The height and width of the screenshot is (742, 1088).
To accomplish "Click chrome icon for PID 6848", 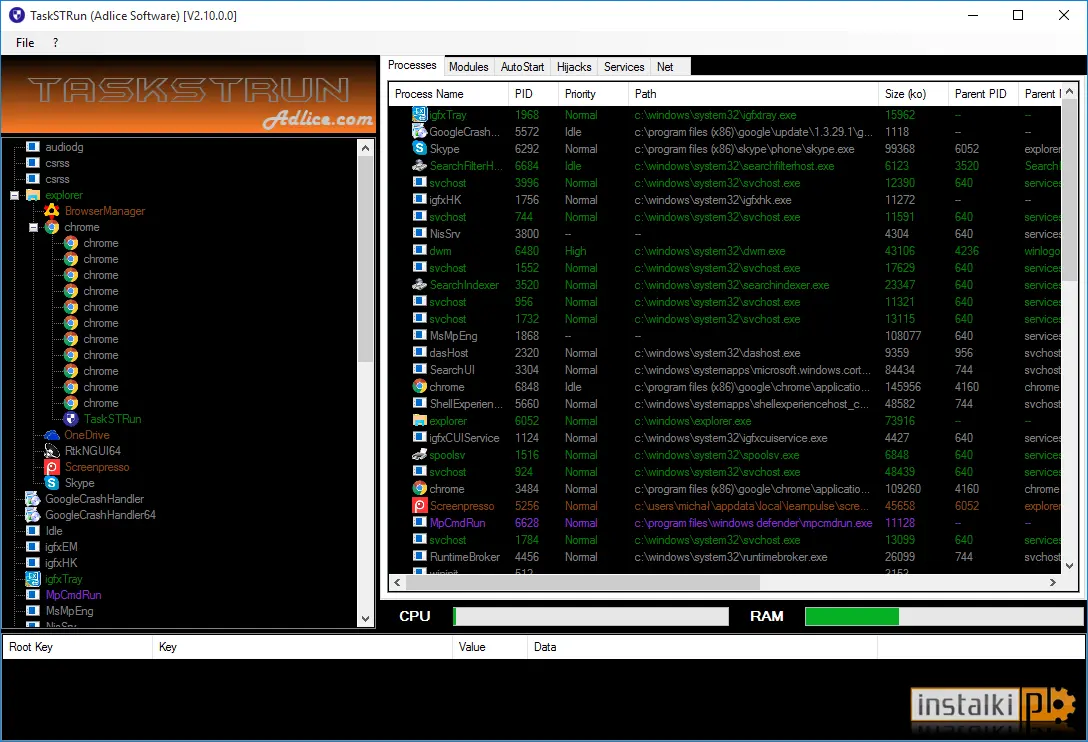I will (419, 387).
